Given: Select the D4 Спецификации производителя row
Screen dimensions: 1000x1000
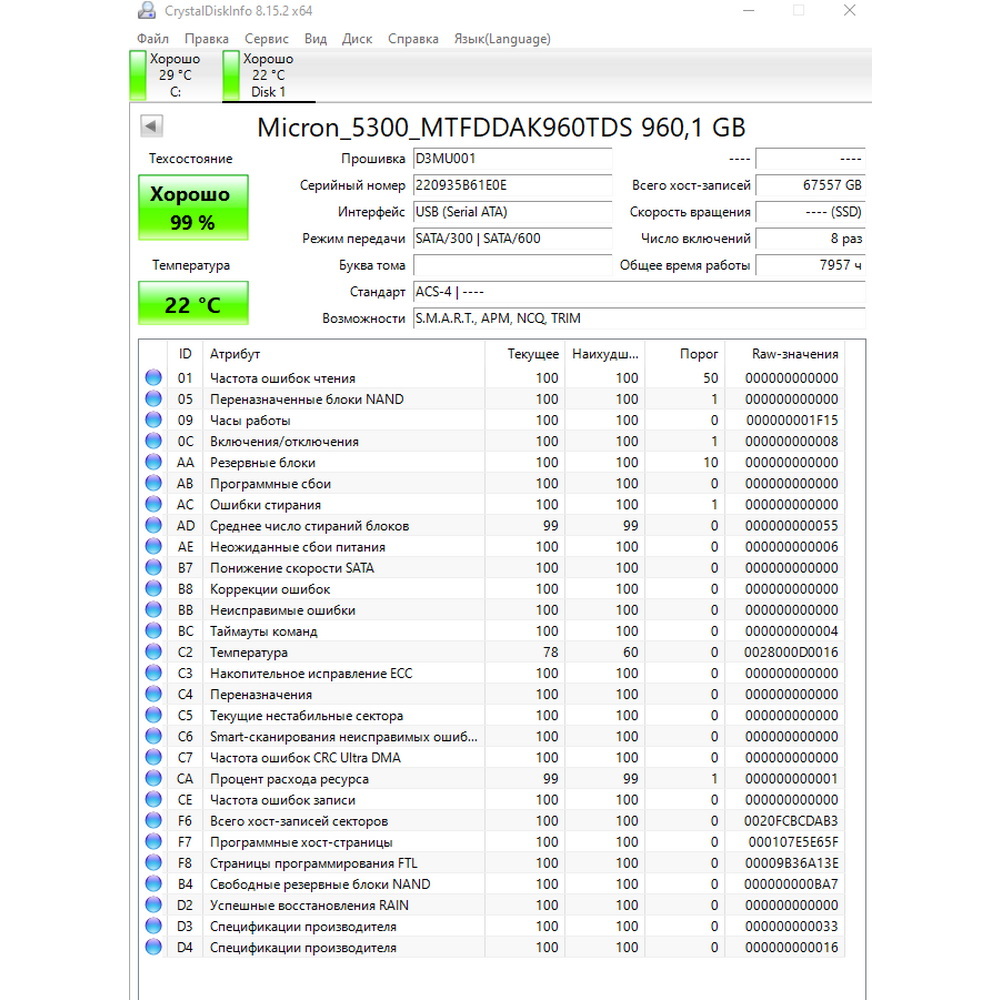Looking at the screenshot, I should tap(492, 947).
